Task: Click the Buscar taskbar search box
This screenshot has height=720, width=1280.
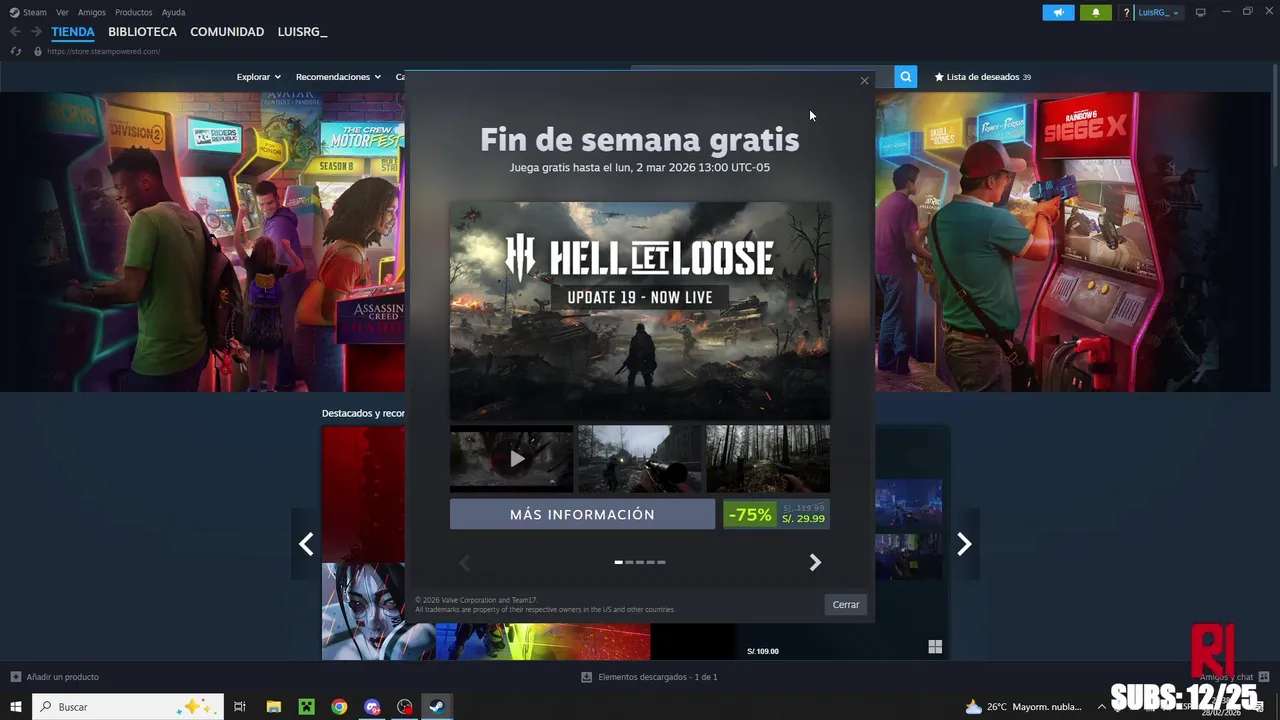Action: (128, 707)
